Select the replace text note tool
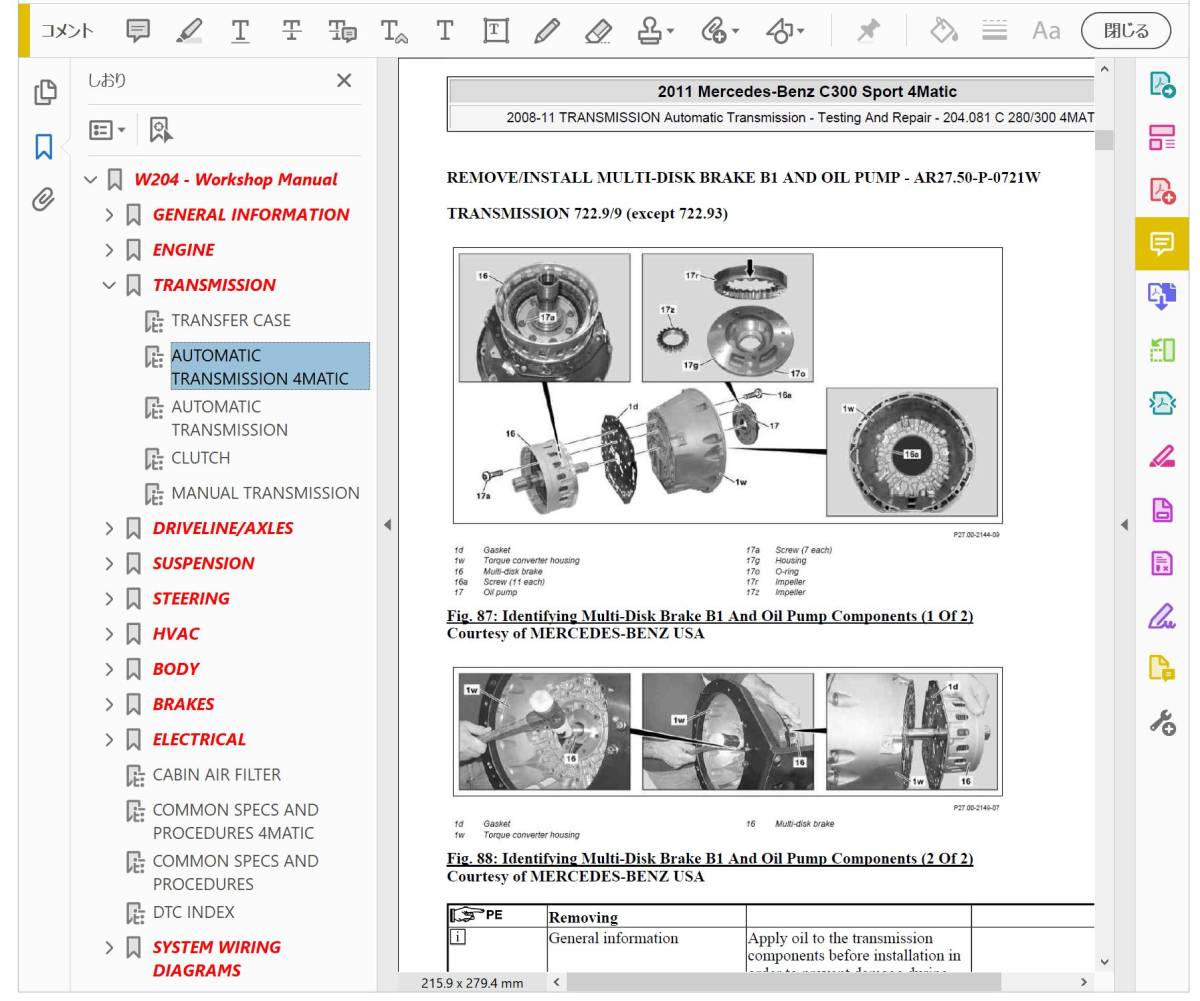The image size is (1200, 1001). tap(343, 31)
